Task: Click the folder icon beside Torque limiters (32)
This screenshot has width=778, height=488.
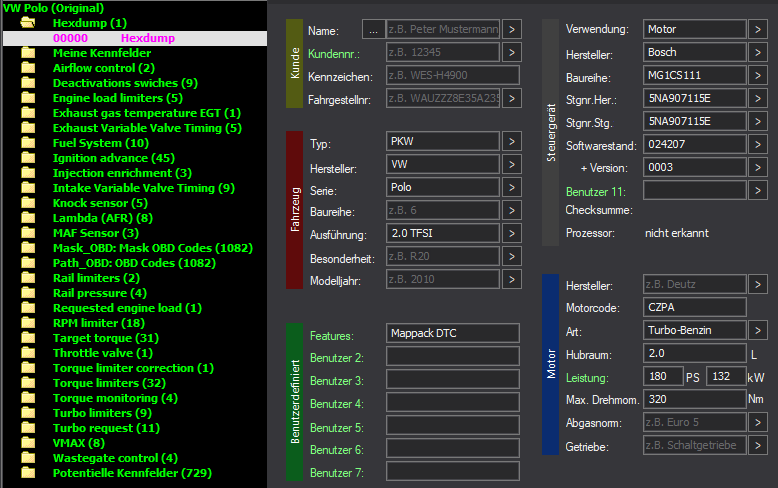Action: pos(28,383)
